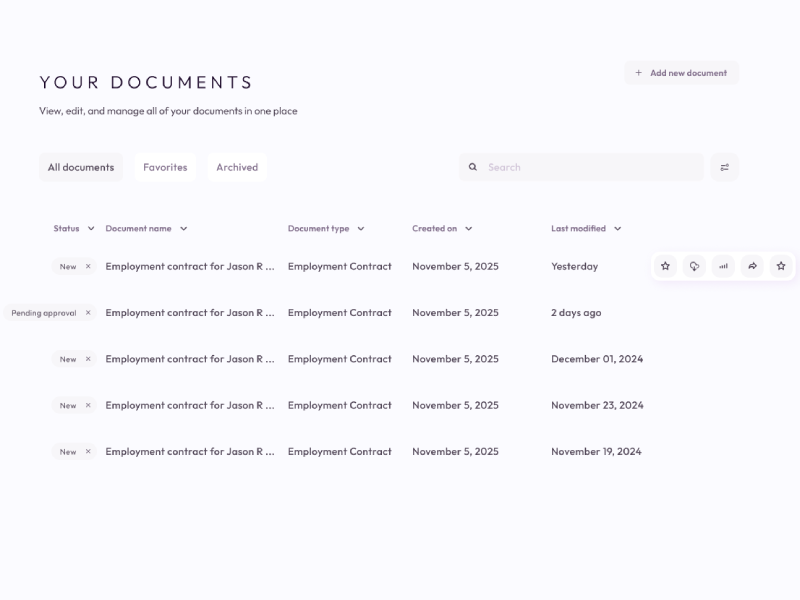This screenshot has height=600, width=800.
Task: Remove the New tag on the November 19, 2024 row
Action: 88,452
